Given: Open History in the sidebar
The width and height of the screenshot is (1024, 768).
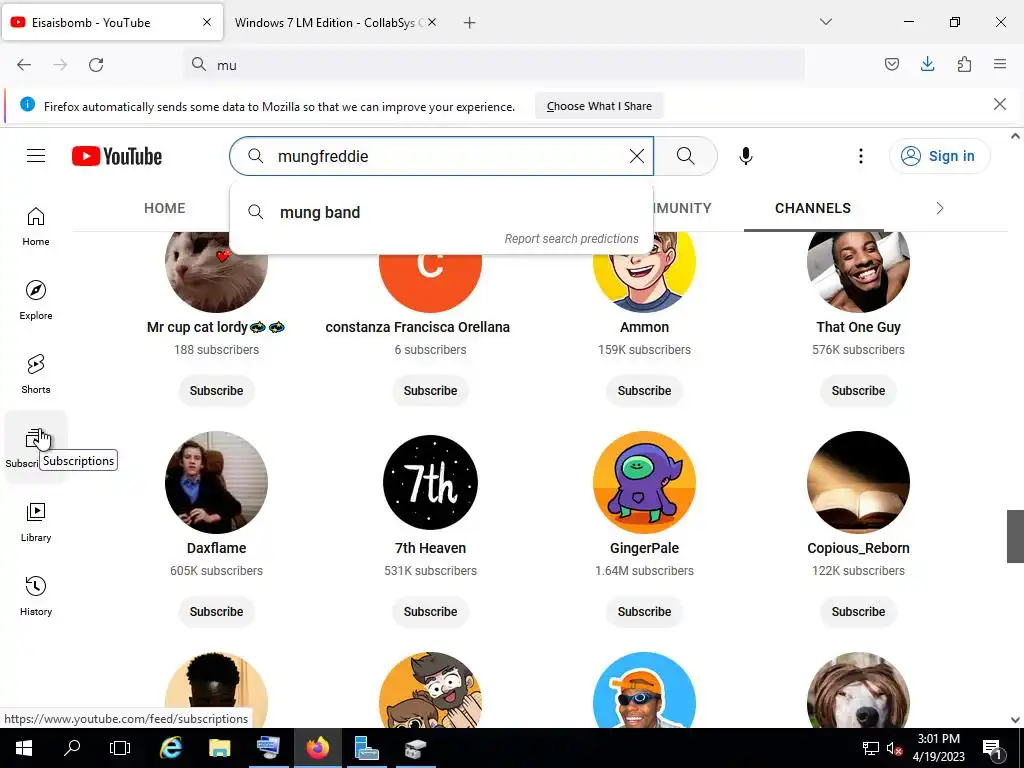Looking at the screenshot, I should click(36, 596).
